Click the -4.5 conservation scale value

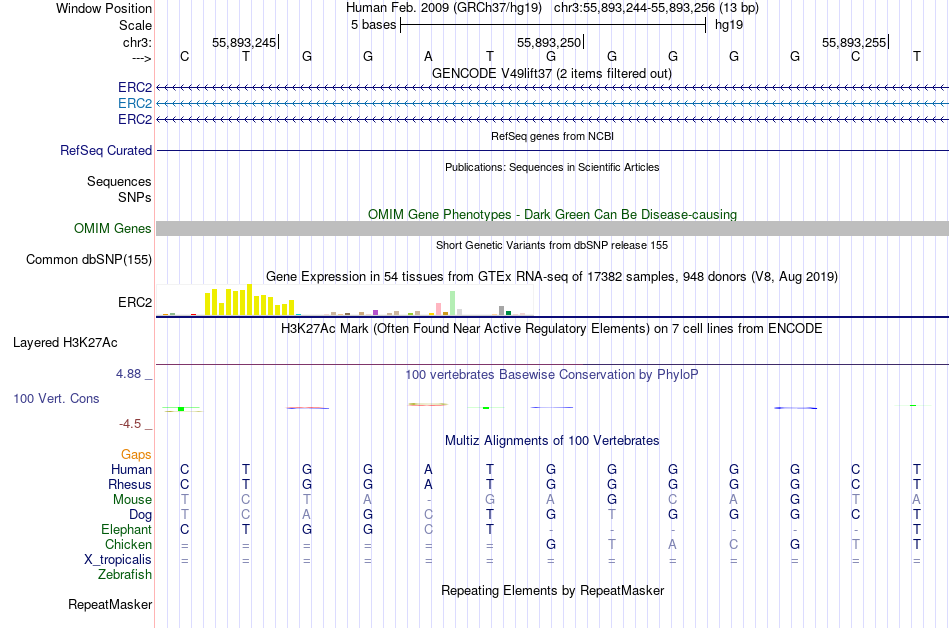click(130, 424)
